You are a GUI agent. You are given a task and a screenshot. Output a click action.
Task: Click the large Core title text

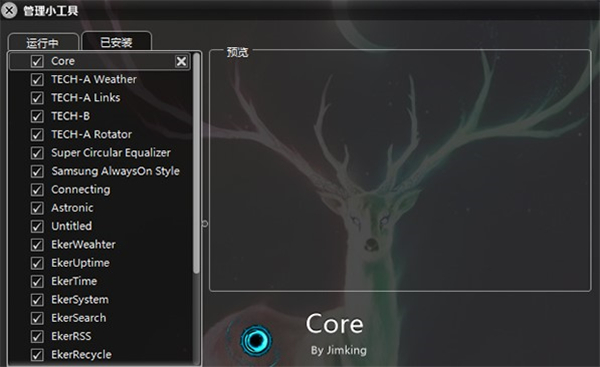[x=334, y=324]
